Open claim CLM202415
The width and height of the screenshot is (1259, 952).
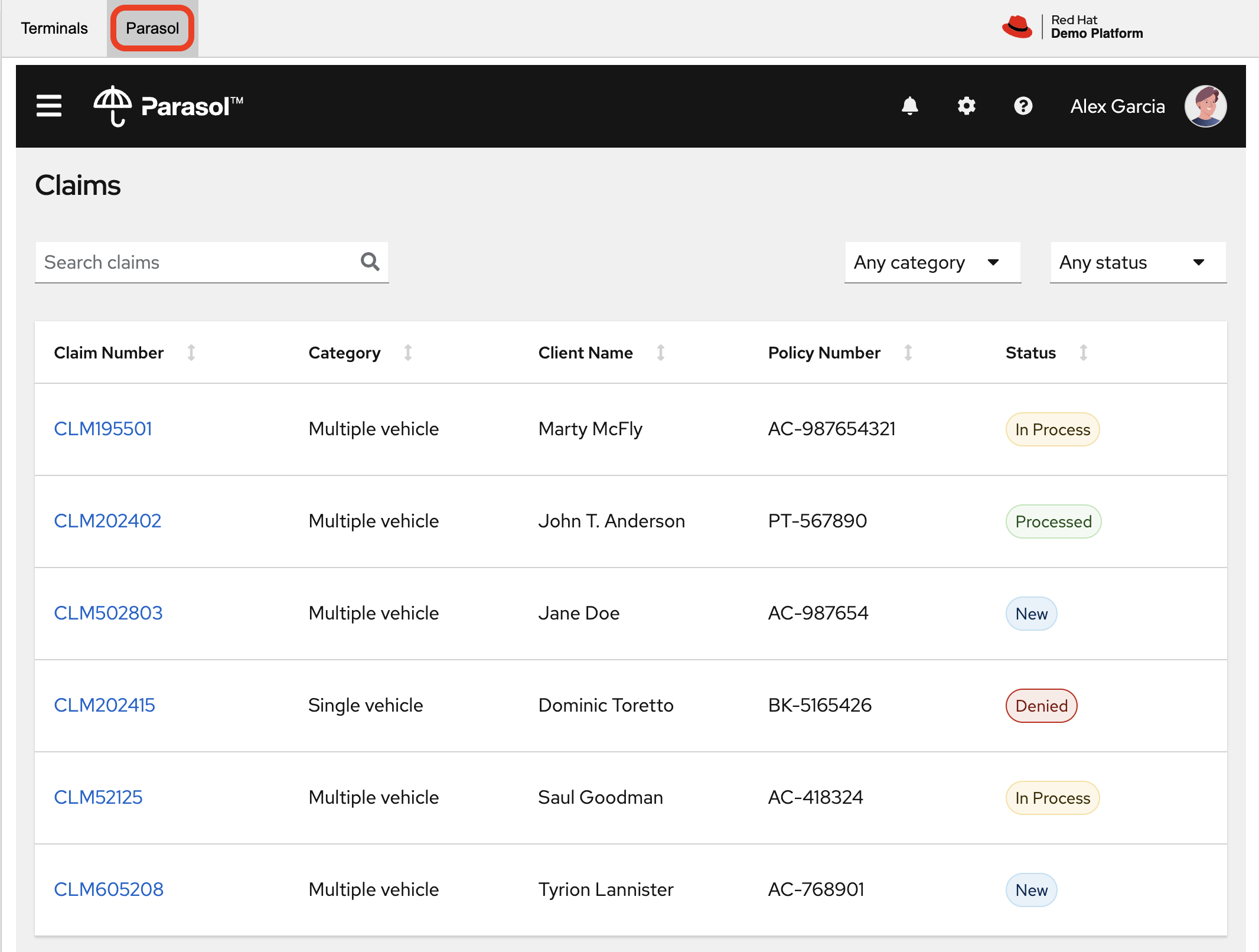(105, 705)
